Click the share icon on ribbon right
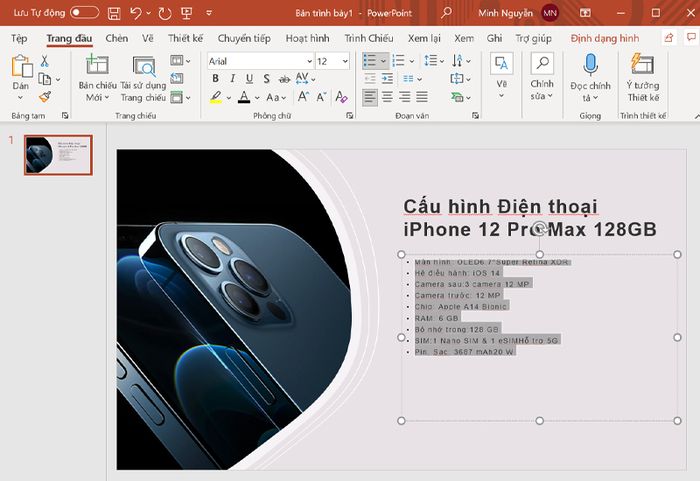This screenshot has width=700, height=481. click(669, 38)
